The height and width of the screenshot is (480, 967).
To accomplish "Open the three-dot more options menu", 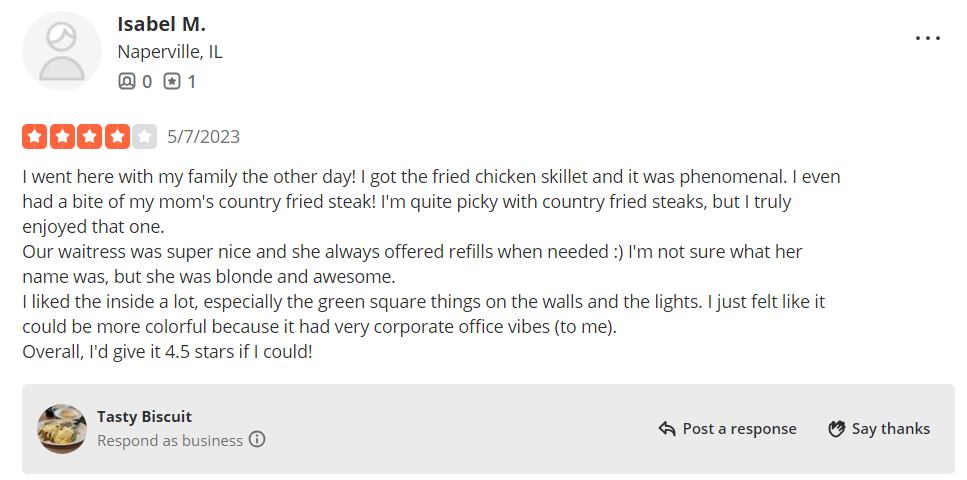I will (x=927, y=38).
